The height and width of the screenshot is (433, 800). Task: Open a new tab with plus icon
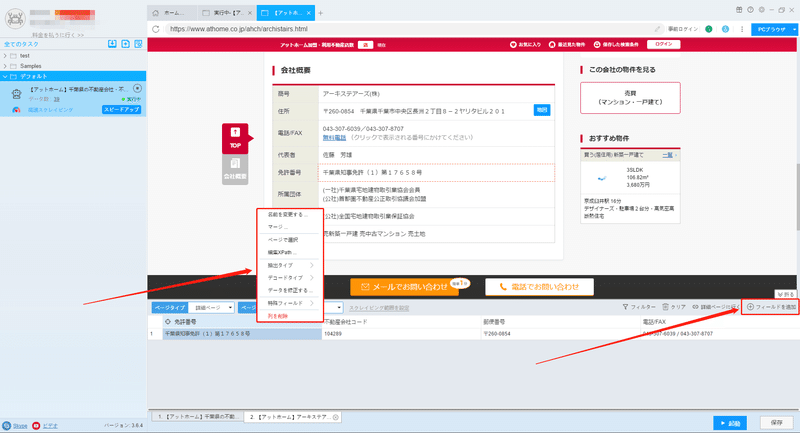coord(320,13)
